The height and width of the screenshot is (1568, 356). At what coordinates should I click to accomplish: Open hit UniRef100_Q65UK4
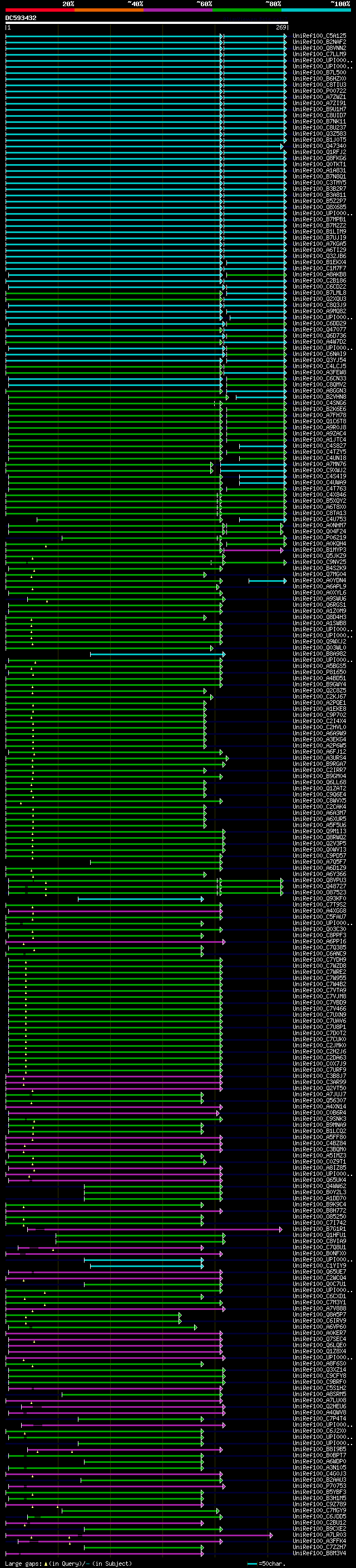pos(319,1180)
